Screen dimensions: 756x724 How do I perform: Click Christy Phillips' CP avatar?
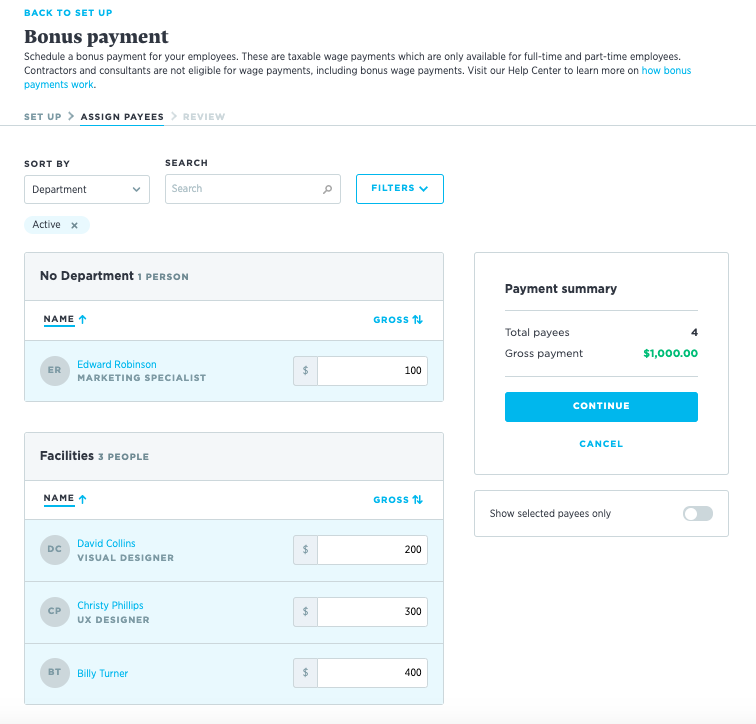[x=55, y=612]
